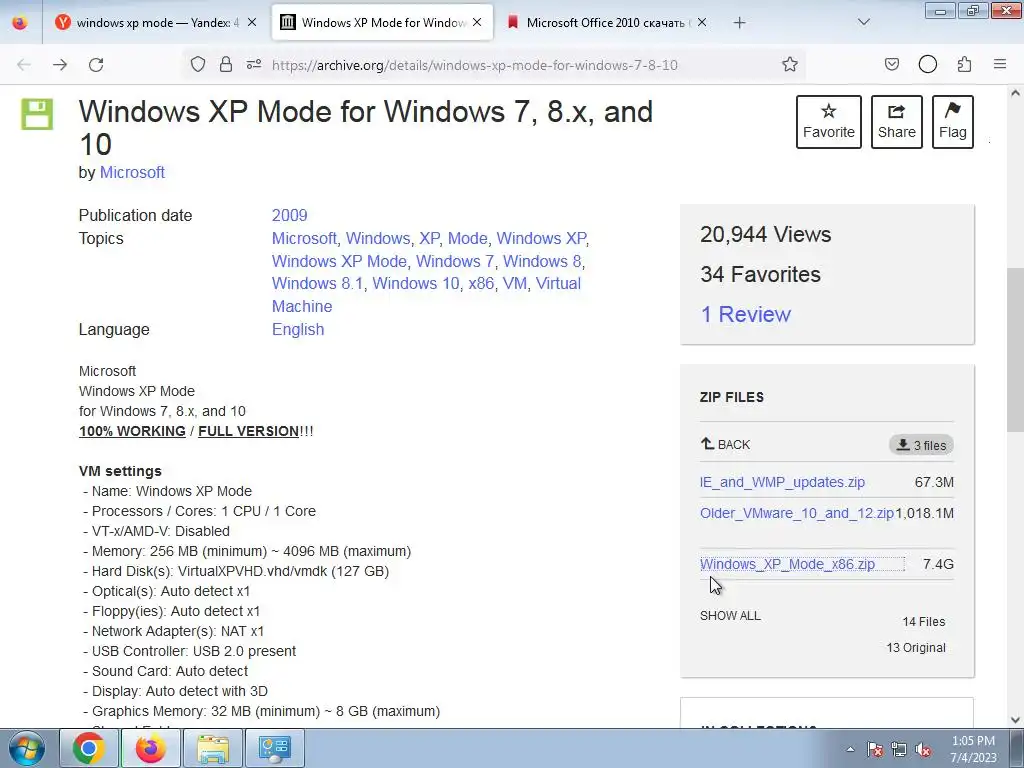Open the Firefox account icon
The image size is (1024, 768).
927,64
